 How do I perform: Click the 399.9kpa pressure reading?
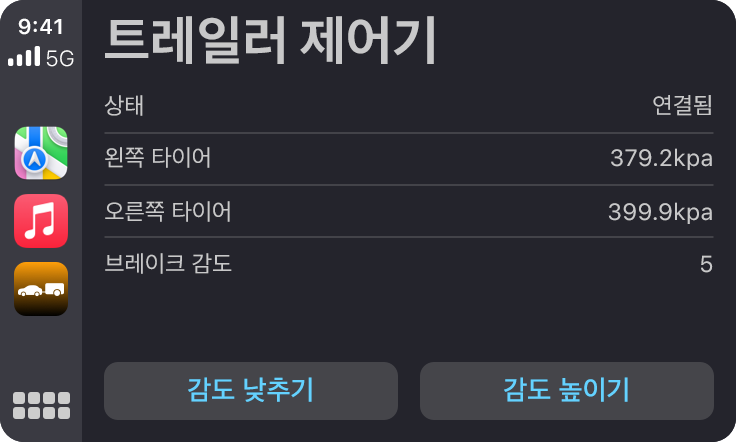pyautogui.click(x=660, y=211)
